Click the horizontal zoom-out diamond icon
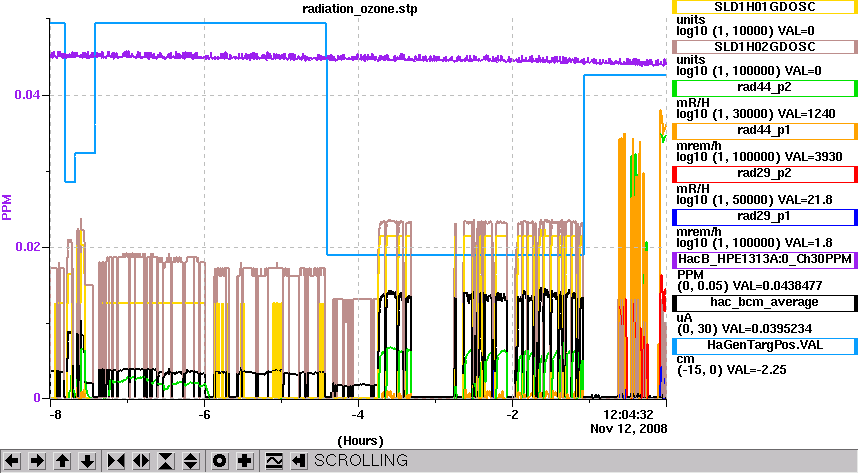The height and width of the screenshot is (473, 858). click(x=141, y=461)
